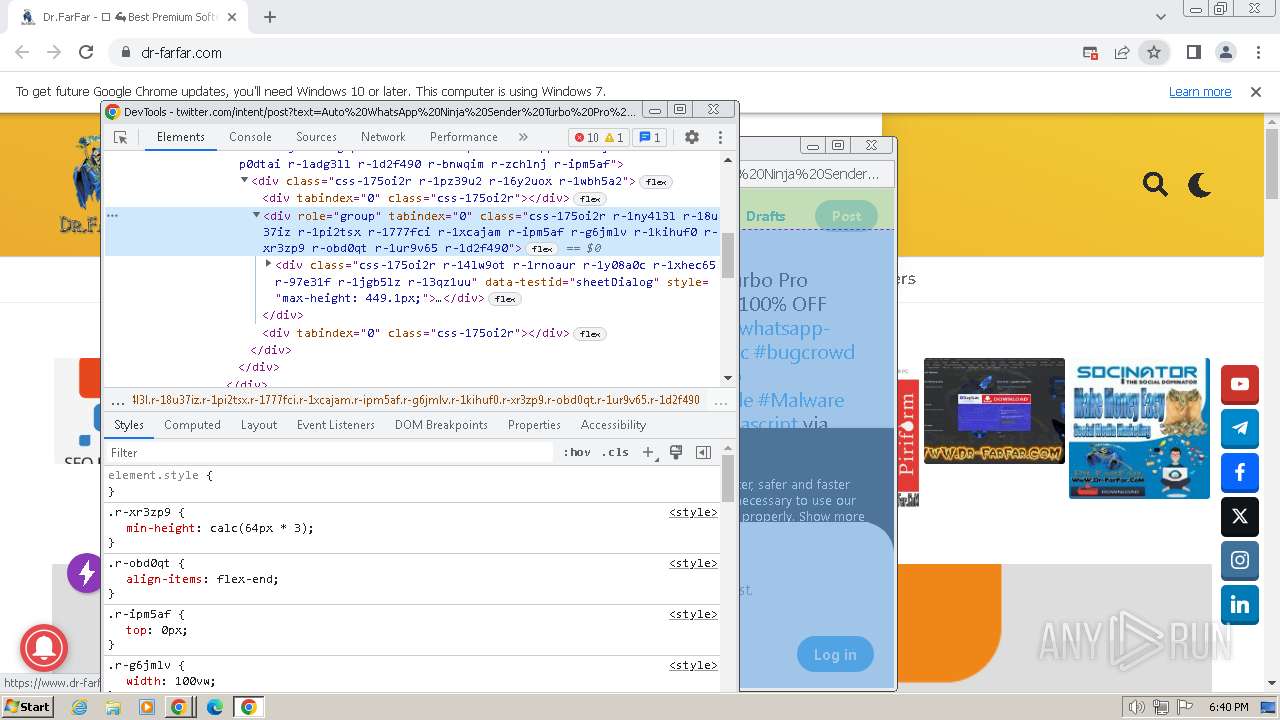Select the Styles pane tab
The height and width of the screenshot is (720, 1280).
coord(129,425)
